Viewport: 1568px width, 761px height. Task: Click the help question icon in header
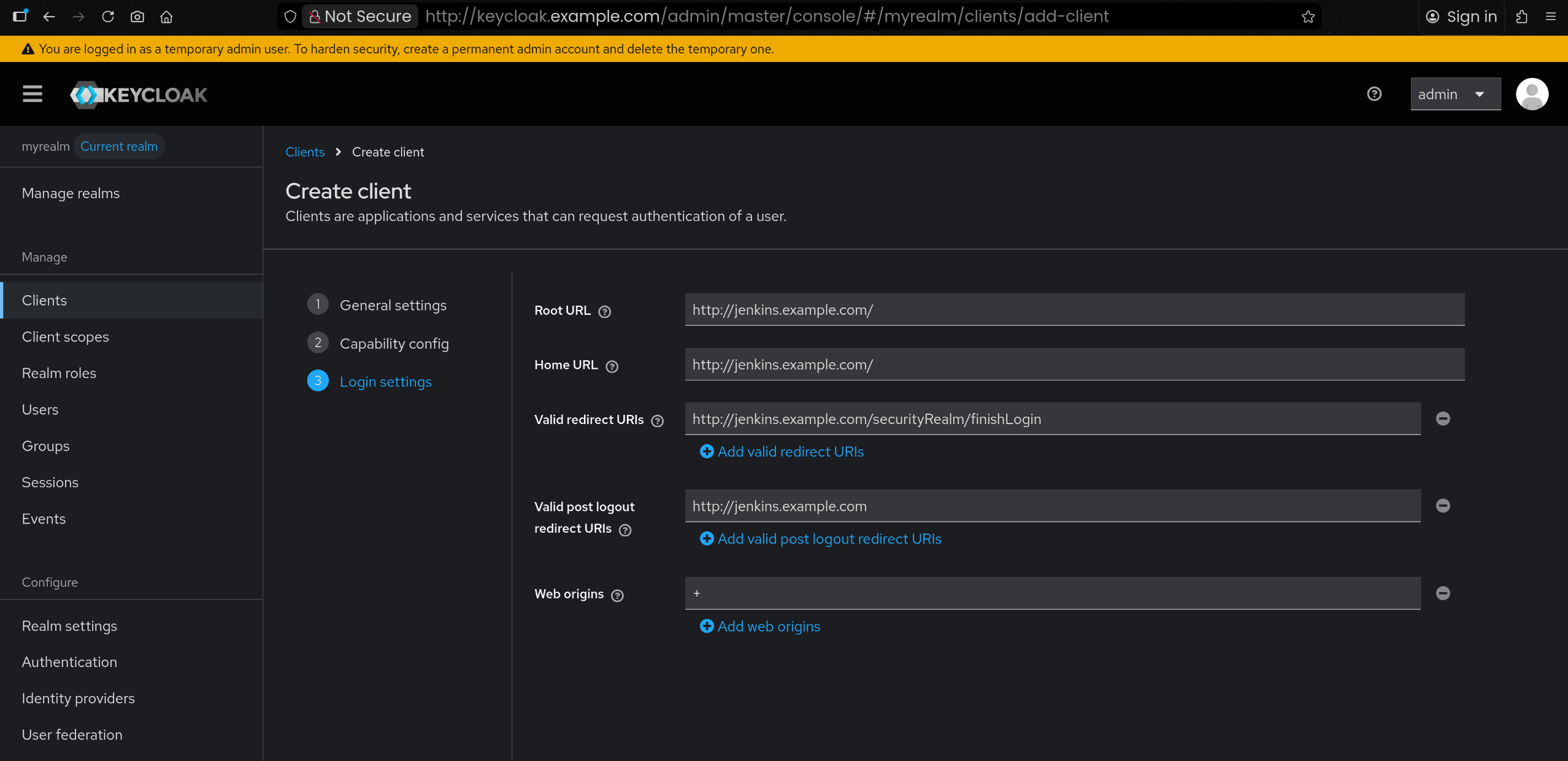pos(1374,94)
